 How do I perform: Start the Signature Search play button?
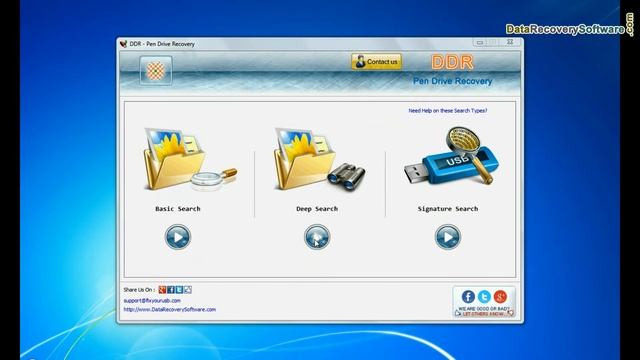click(x=448, y=237)
